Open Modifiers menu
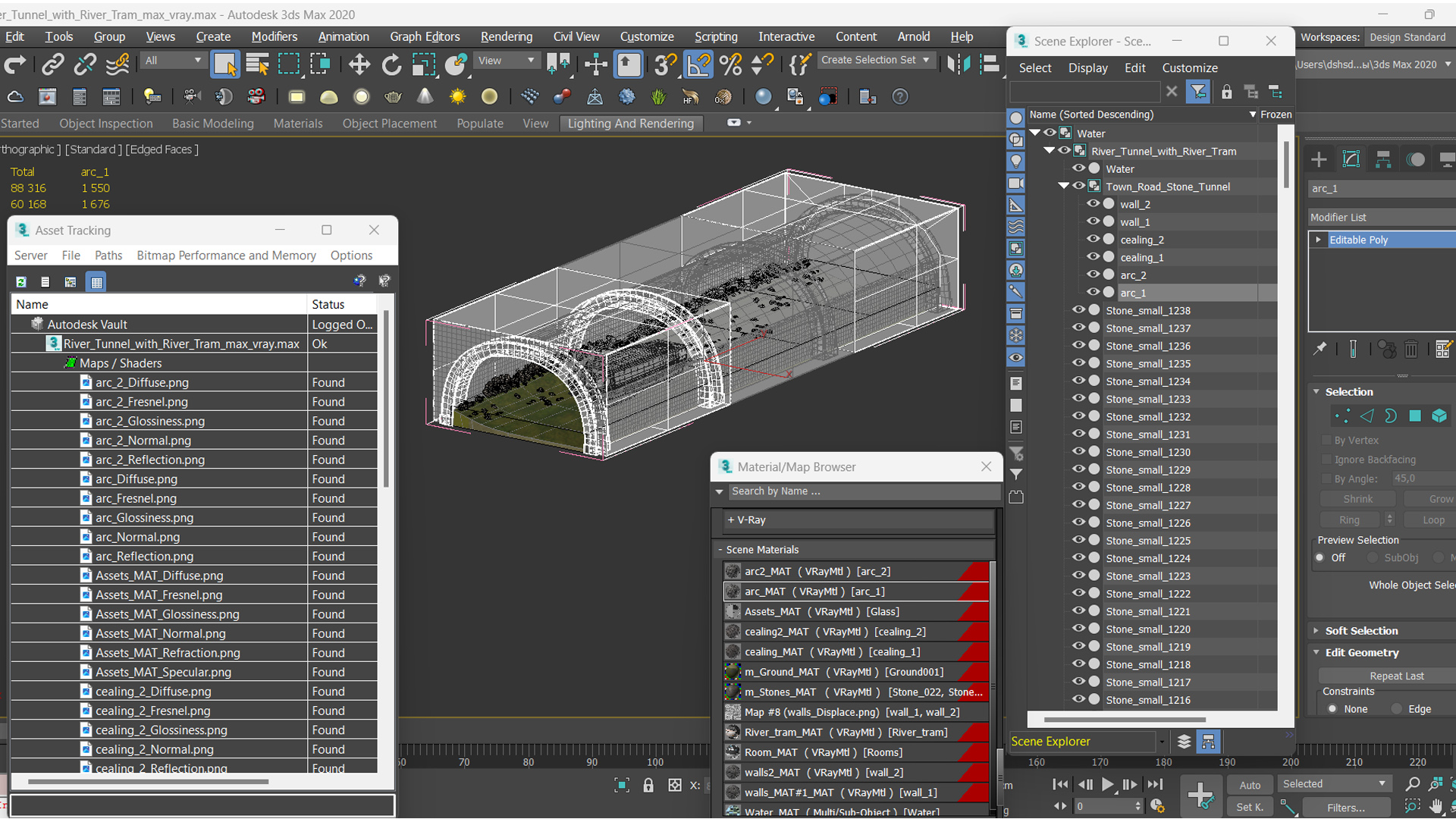1456x819 pixels. pyautogui.click(x=275, y=36)
